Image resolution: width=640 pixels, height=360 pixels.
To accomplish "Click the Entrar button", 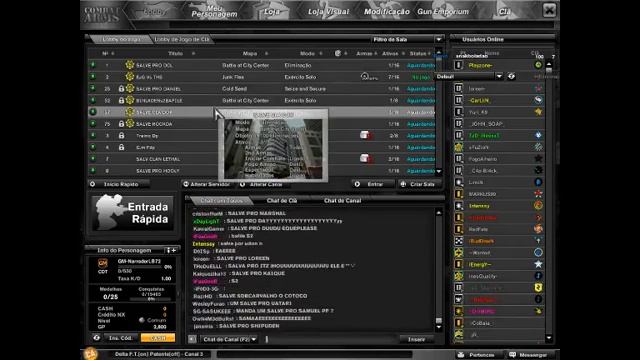I will coord(373,184).
